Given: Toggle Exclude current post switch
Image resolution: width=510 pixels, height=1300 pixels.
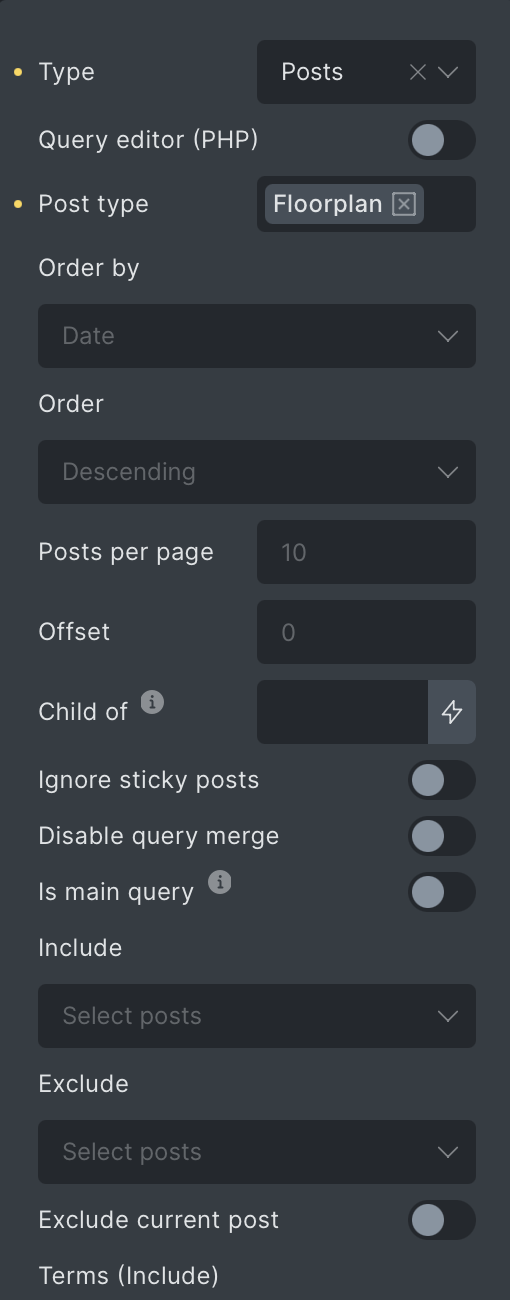Looking at the screenshot, I should 442,1220.
